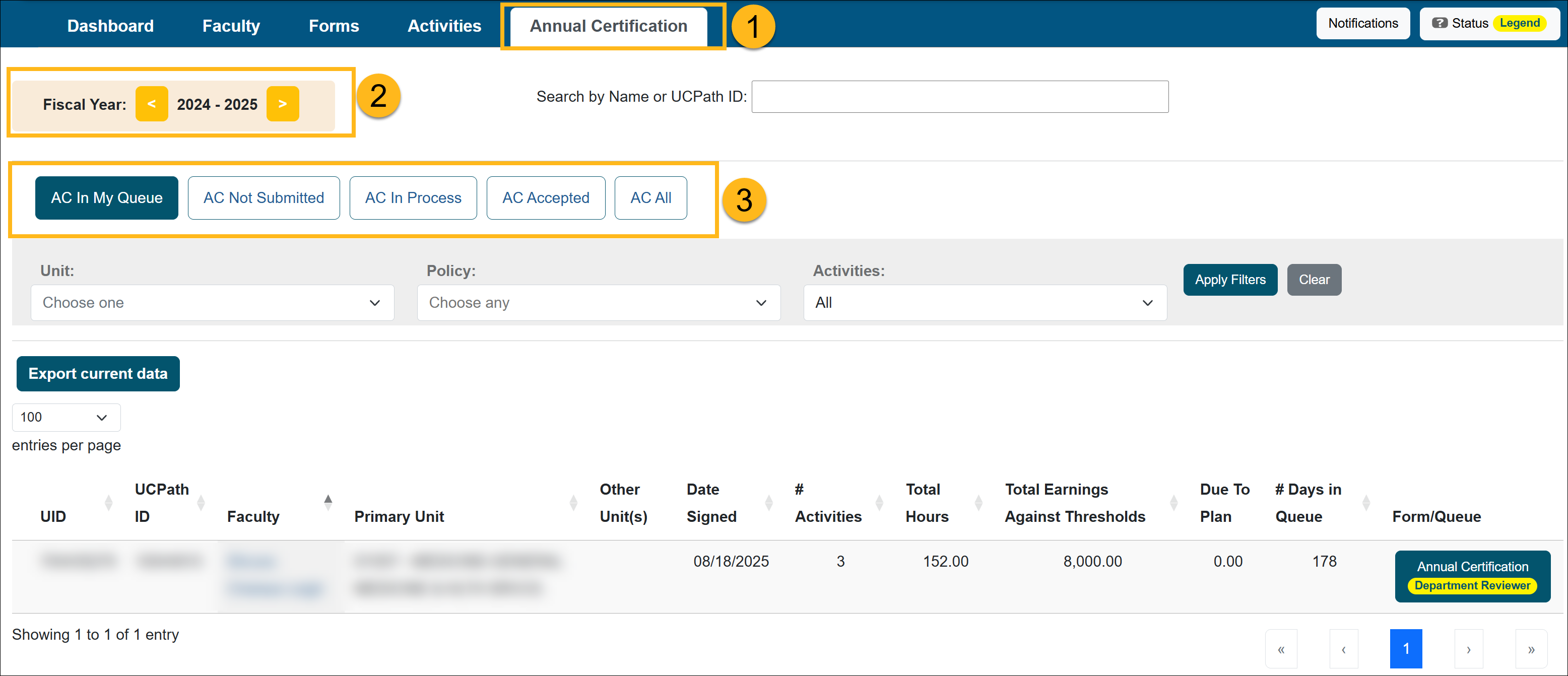This screenshot has width=1568, height=676.
Task: Sort the Faculty column
Action: click(328, 501)
